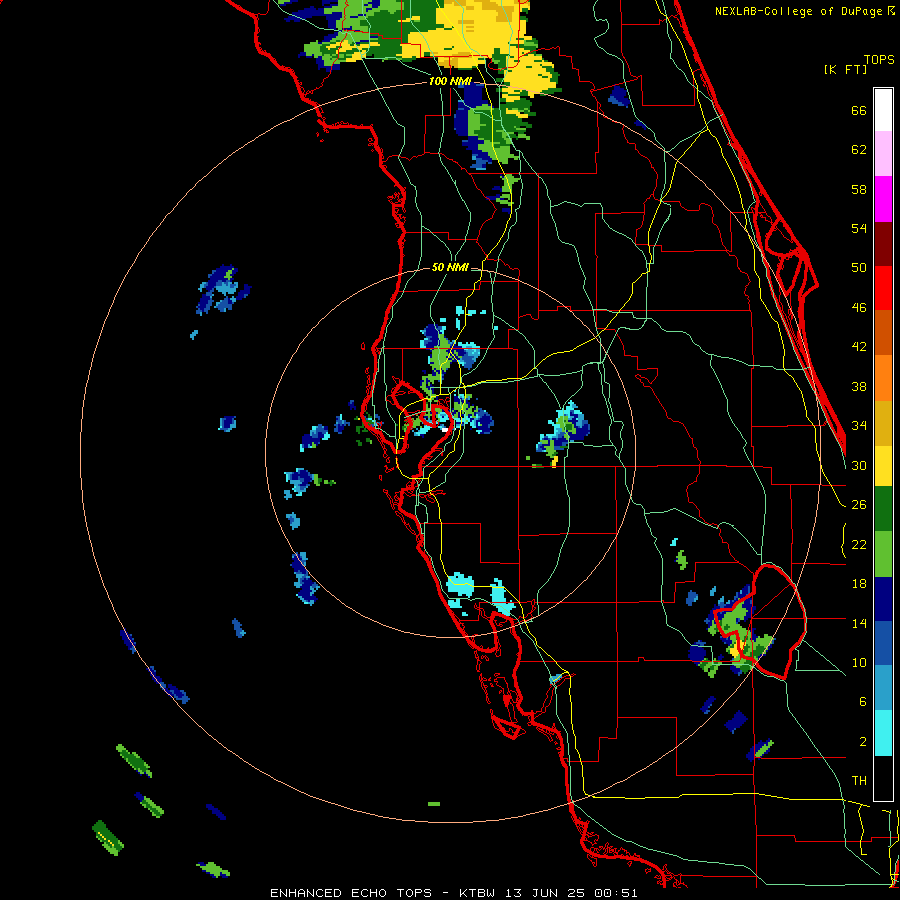The height and width of the screenshot is (900, 900).
Task: Choose the navy blue legend swatch
Action: pos(883,599)
